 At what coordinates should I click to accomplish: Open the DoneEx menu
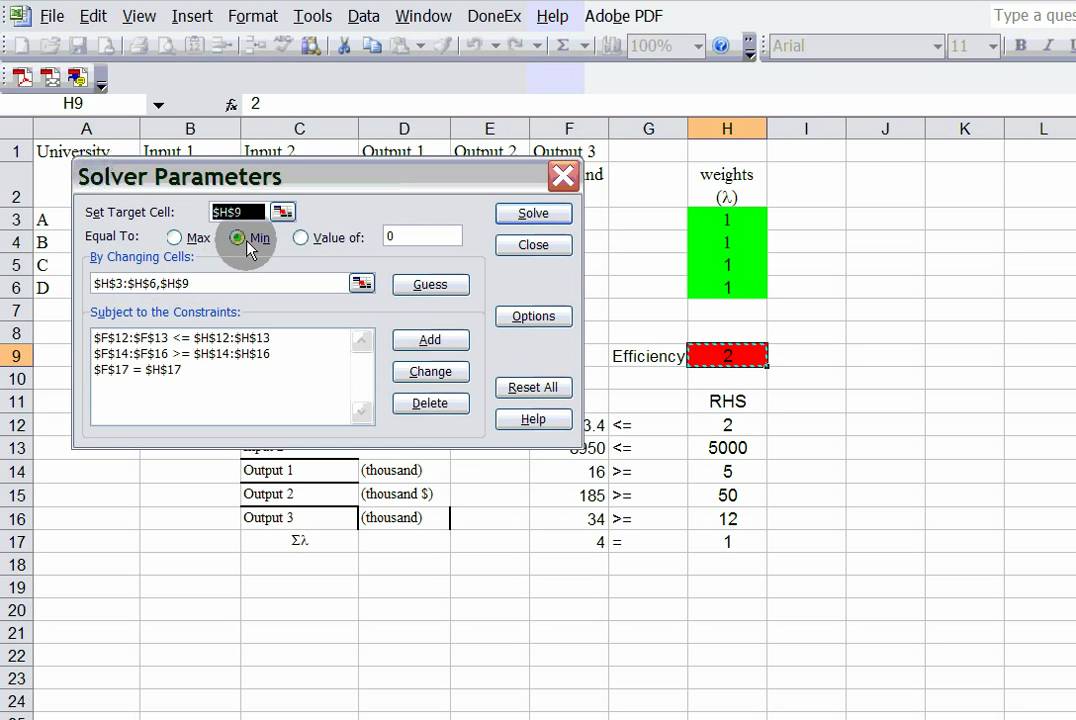pos(494,16)
